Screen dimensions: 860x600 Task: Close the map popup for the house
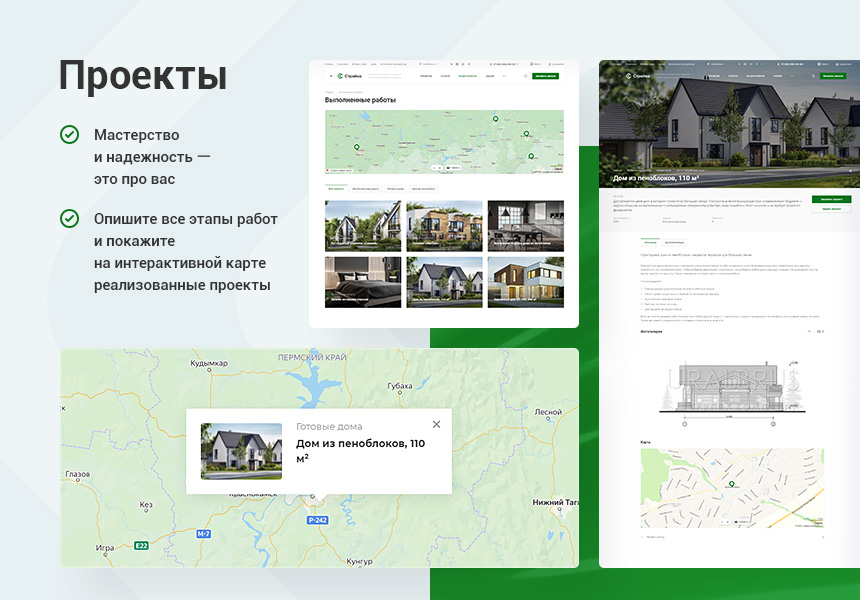coord(436,425)
